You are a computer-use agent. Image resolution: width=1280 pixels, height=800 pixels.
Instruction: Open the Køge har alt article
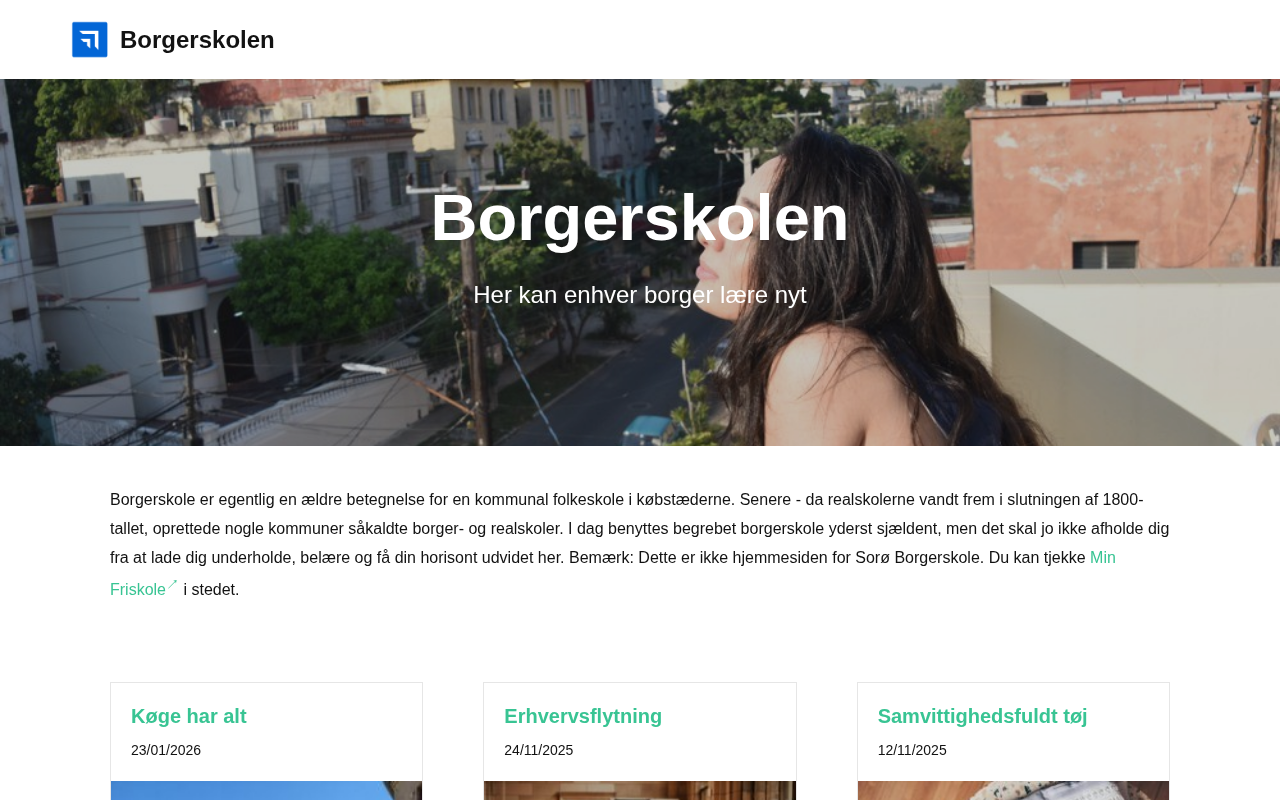coord(189,716)
